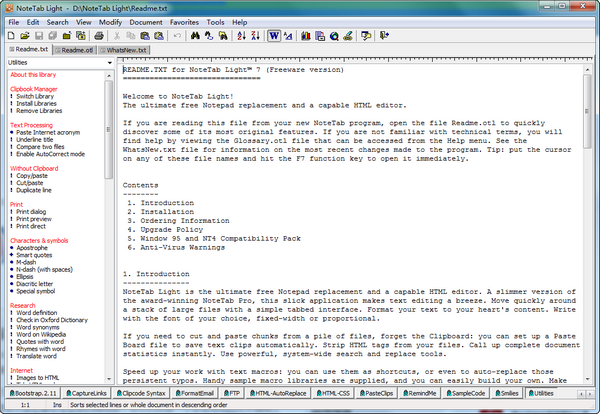Select the FormatEmail clipbook tab
This screenshot has width=600, height=414.
click(x=194, y=393)
